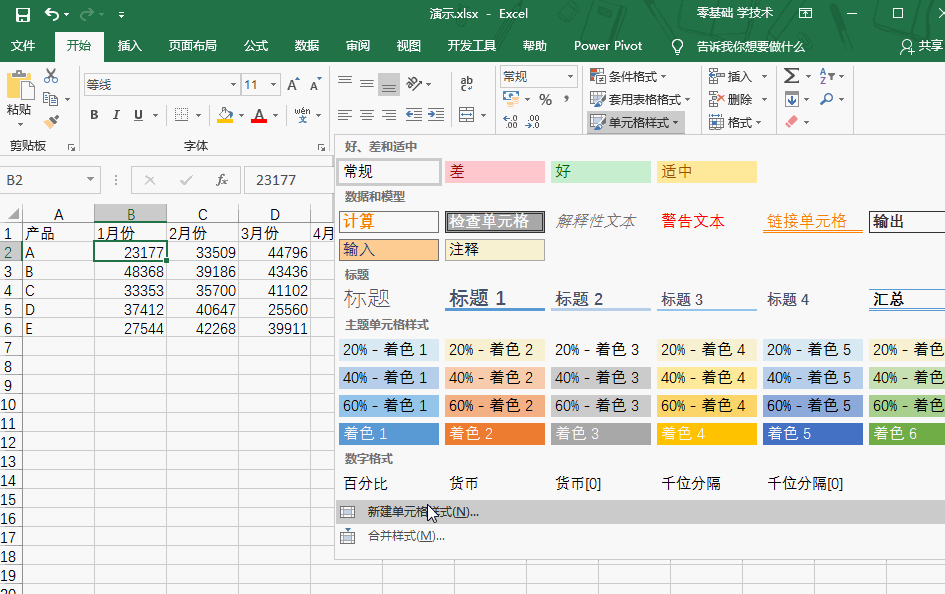Apply the 好 cell style
The image size is (945, 594).
pyautogui.click(x=601, y=172)
